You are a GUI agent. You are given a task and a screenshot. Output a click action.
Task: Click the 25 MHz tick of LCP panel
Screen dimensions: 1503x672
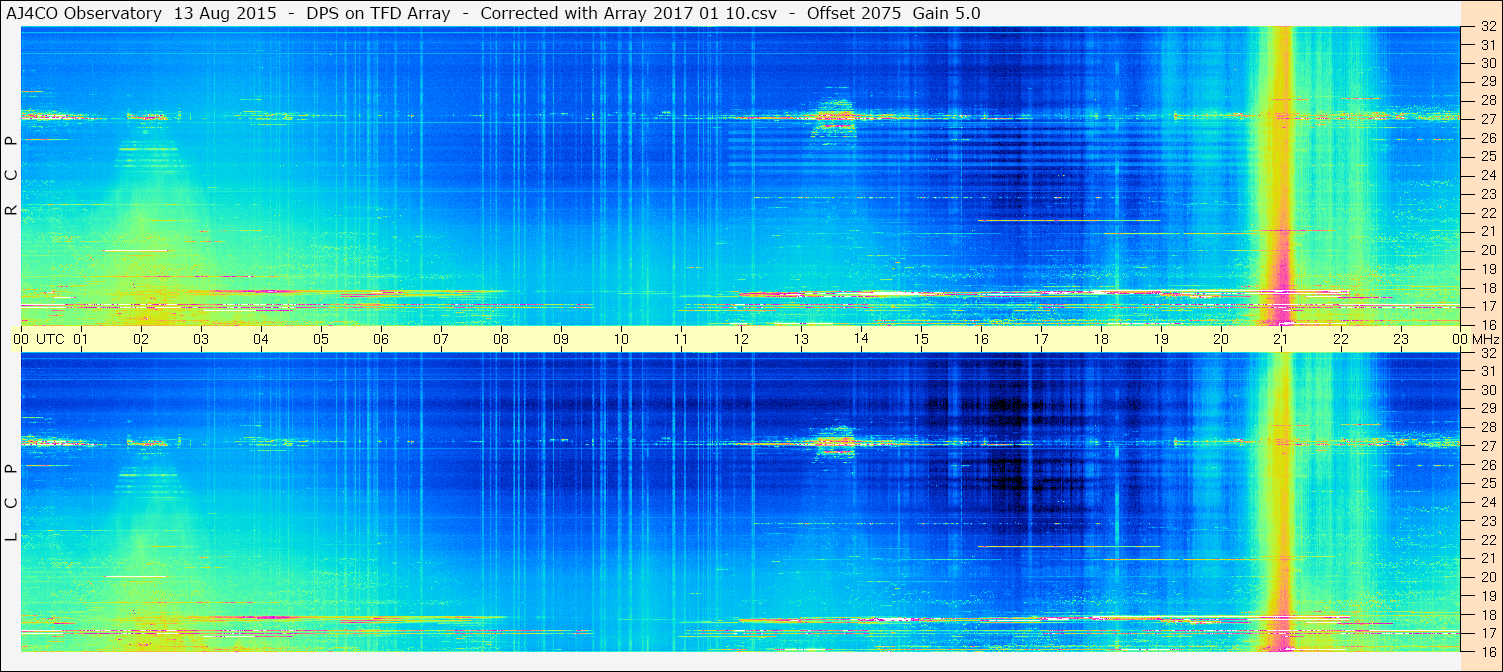[1487, 484]
